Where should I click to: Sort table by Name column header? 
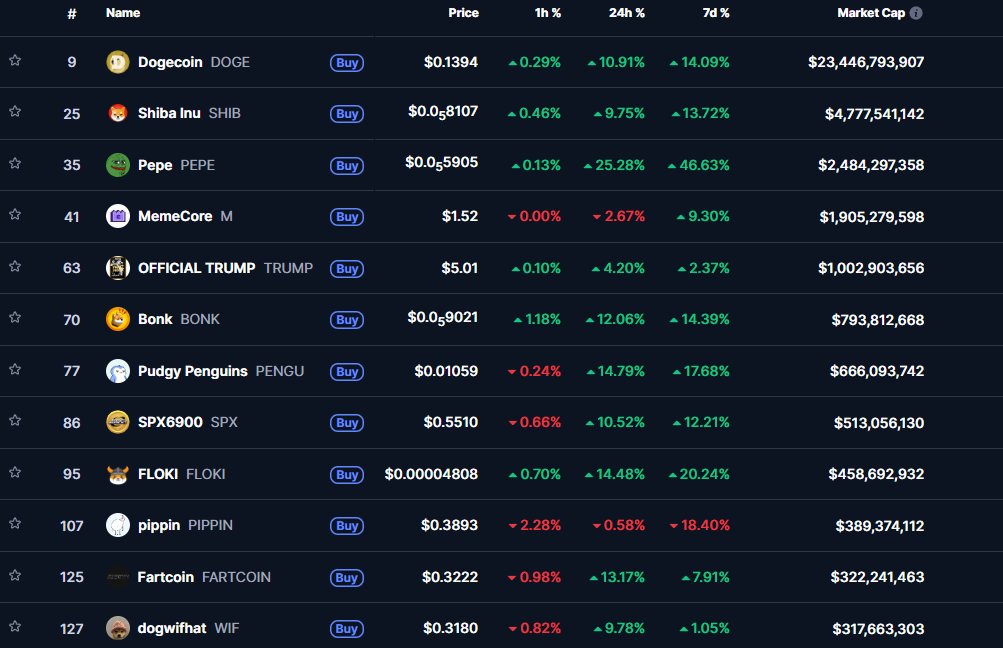123,13
